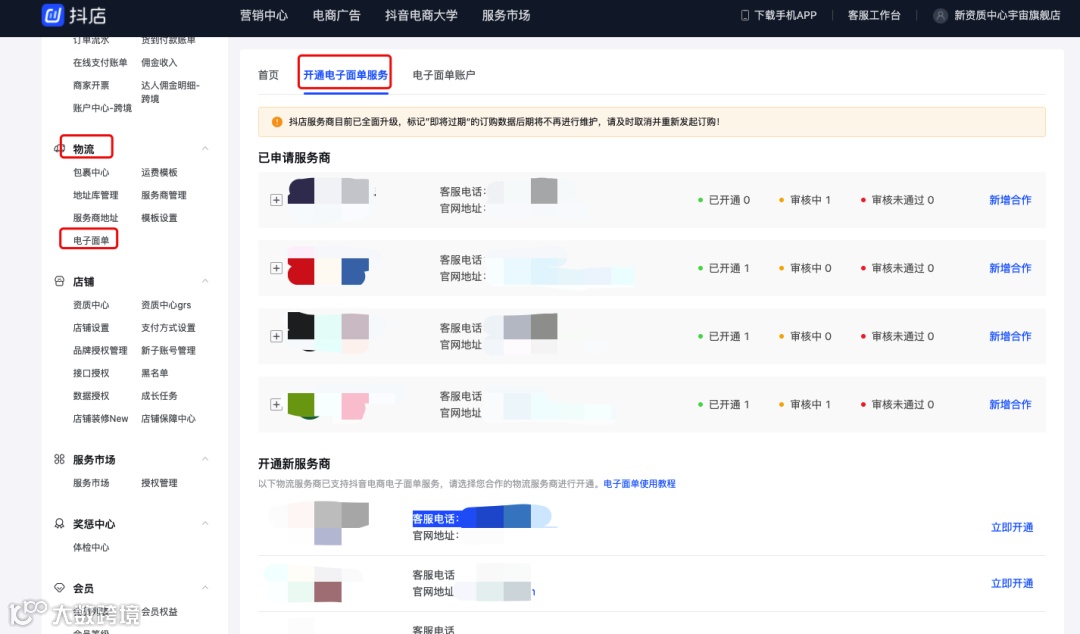Click 新增合作 in the red-blue logo row
The width and height of the screenshot is (1080, 634).
[1010, 268]
